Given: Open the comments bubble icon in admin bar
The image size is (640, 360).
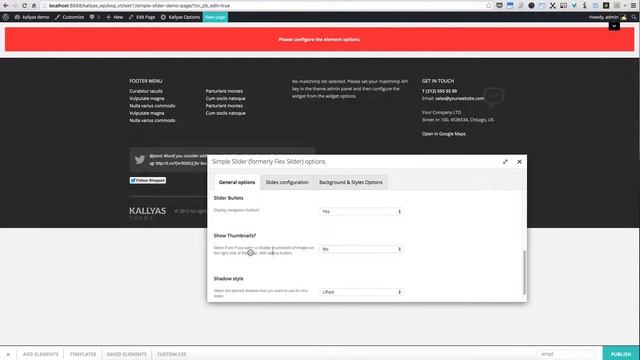Looking at the screenshot, I should 92,17.
